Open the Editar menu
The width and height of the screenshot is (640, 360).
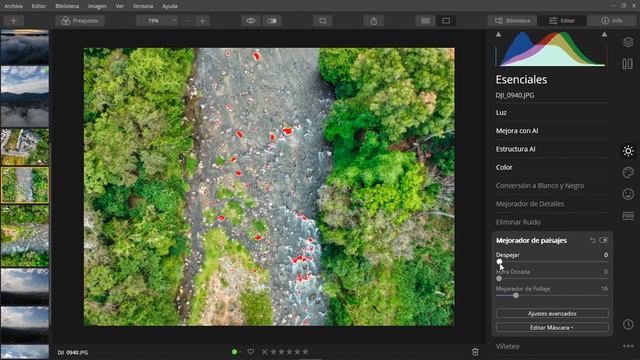tap(39, 6)
